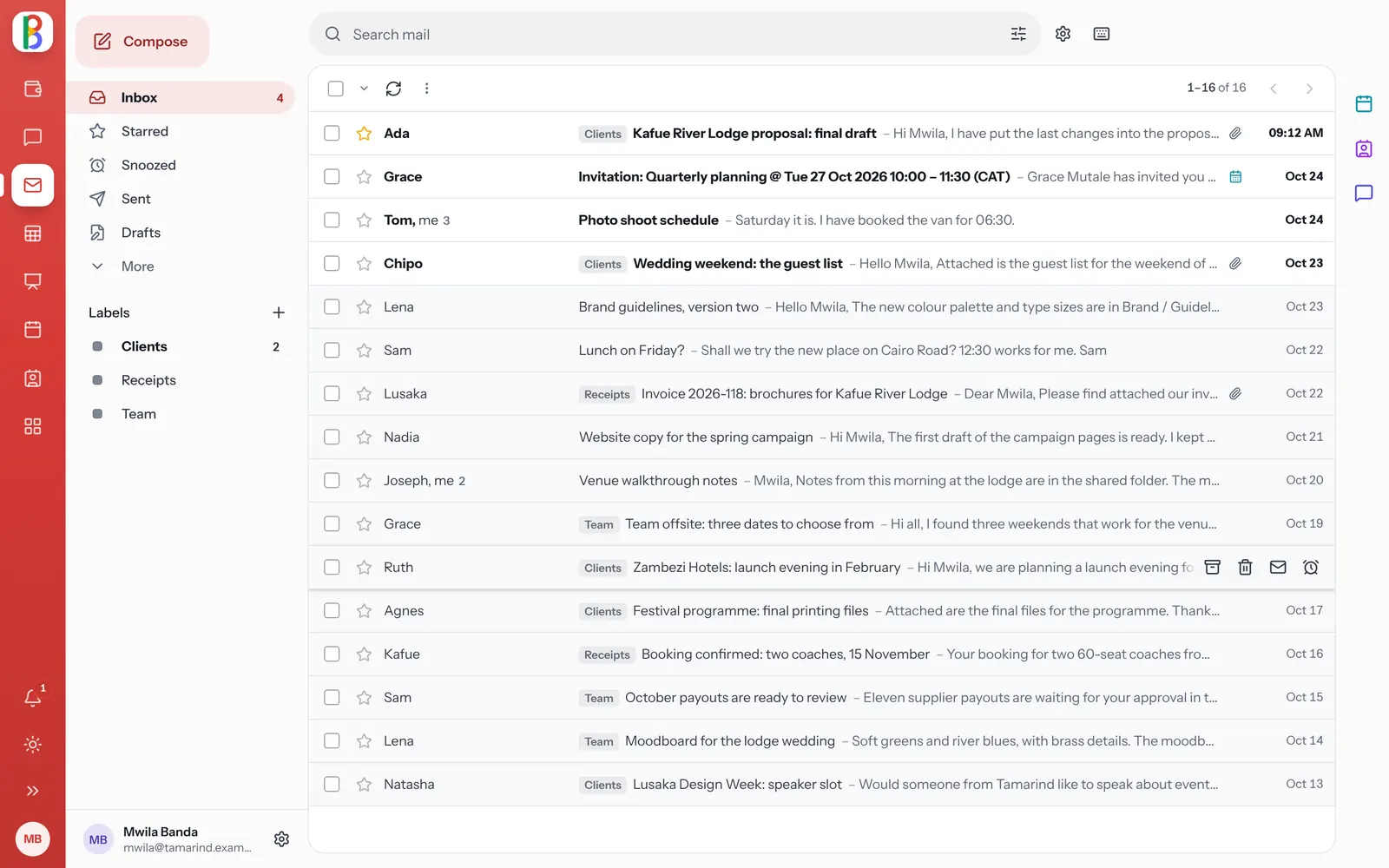1389x868 pixels.
Task: Go to previous page of mail
Action: point(1273,89)
